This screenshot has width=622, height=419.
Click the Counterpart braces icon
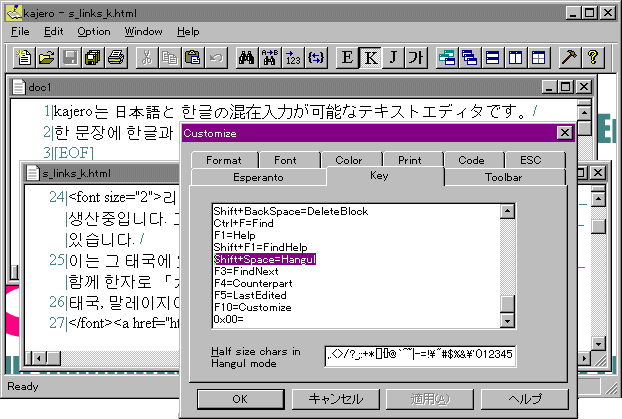click(x=316, y=58)
